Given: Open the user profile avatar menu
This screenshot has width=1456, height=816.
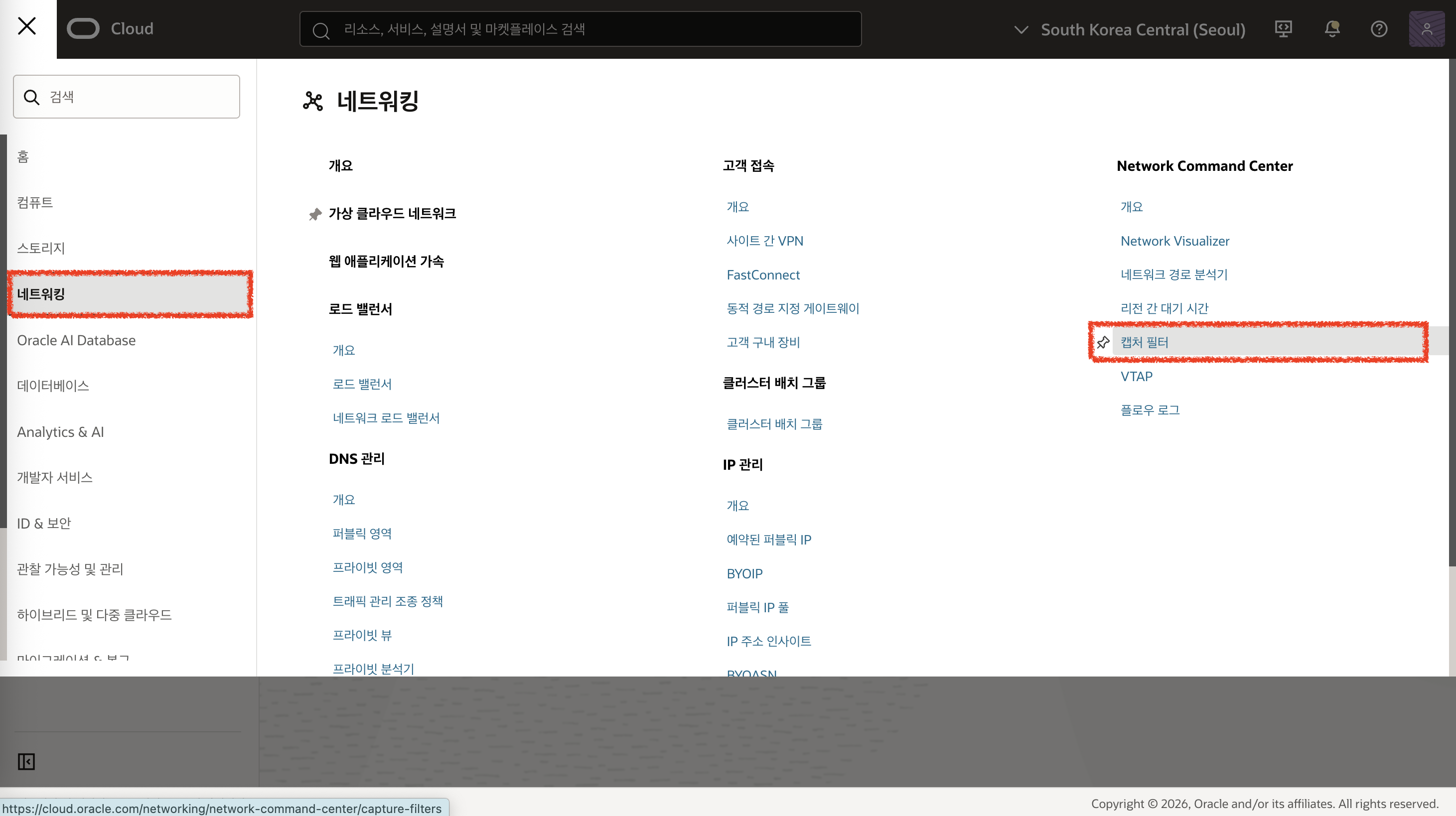Looking at the screenshot, I should [x=1427, y=29].
